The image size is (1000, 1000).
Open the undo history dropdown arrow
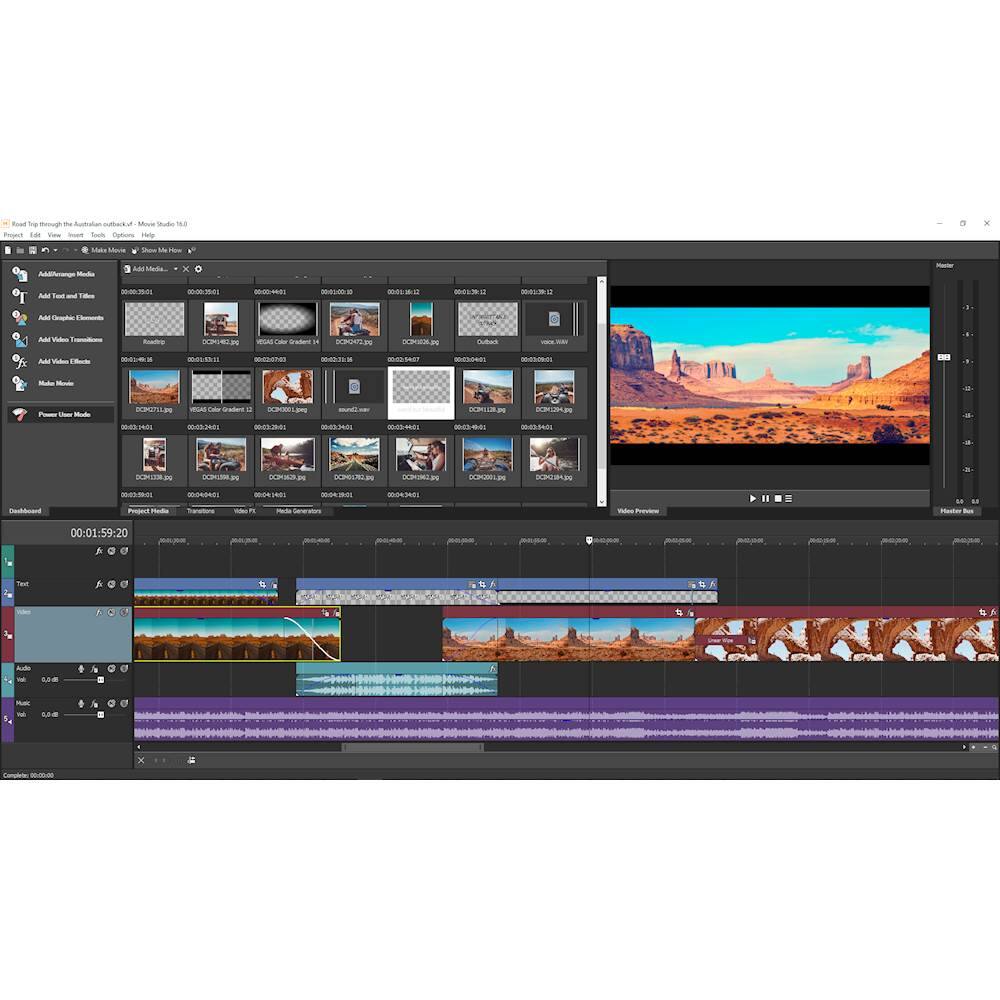[55, 250]
